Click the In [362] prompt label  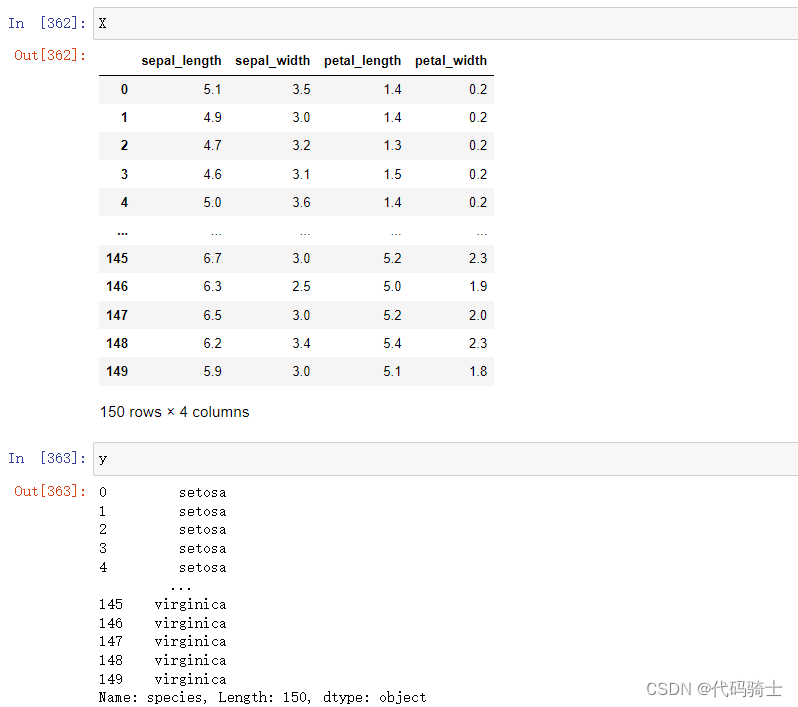click(x=46, y=23)
